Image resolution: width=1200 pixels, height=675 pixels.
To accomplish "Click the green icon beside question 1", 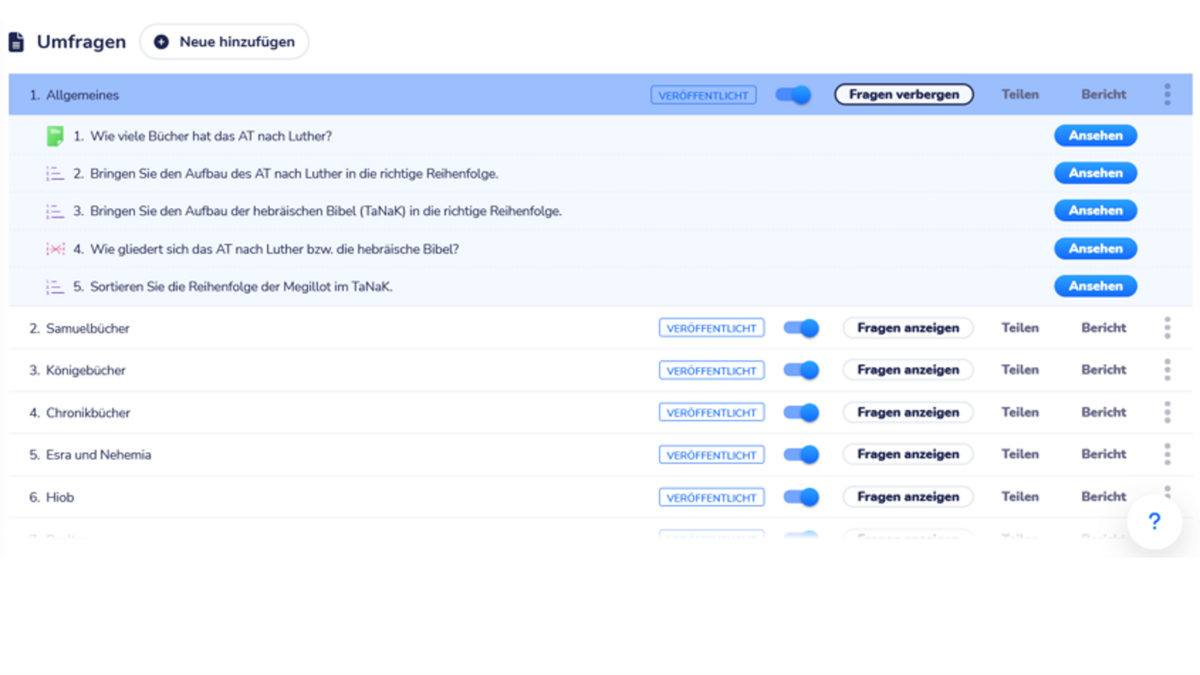I will [x=55, y=136].
